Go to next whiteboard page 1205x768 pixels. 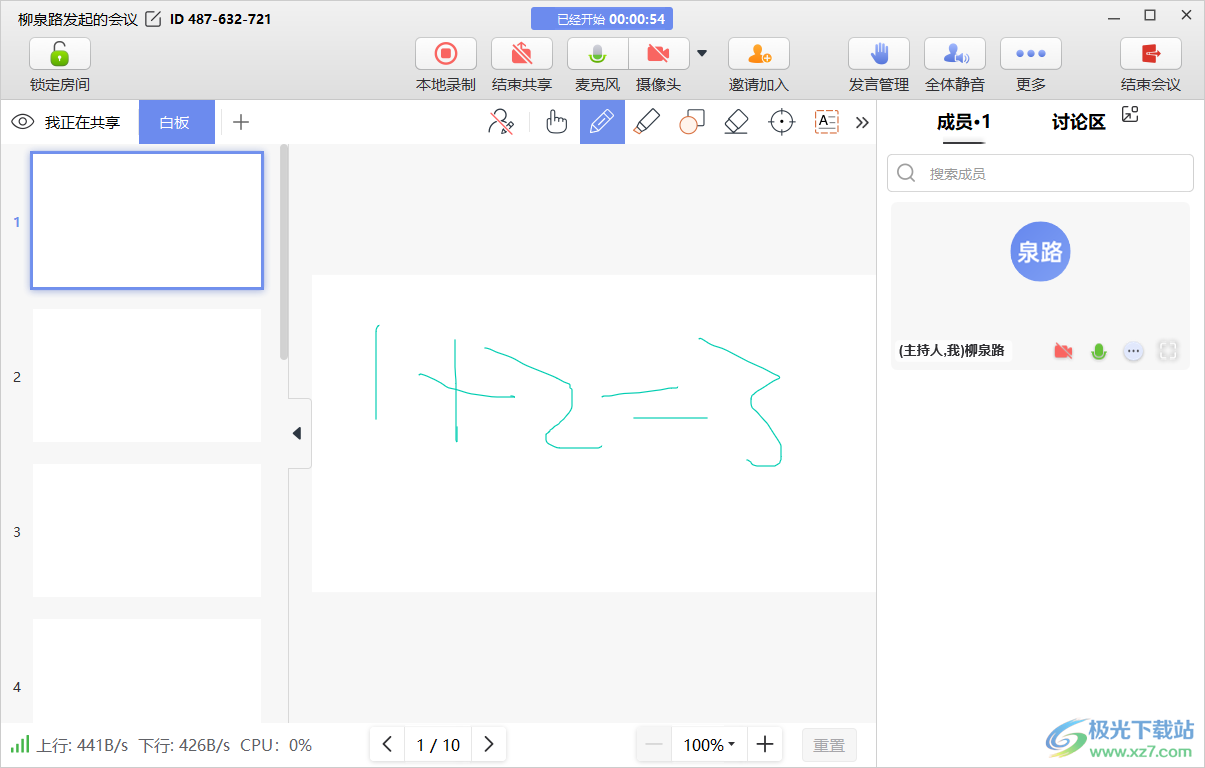click(x=489, y=744)
